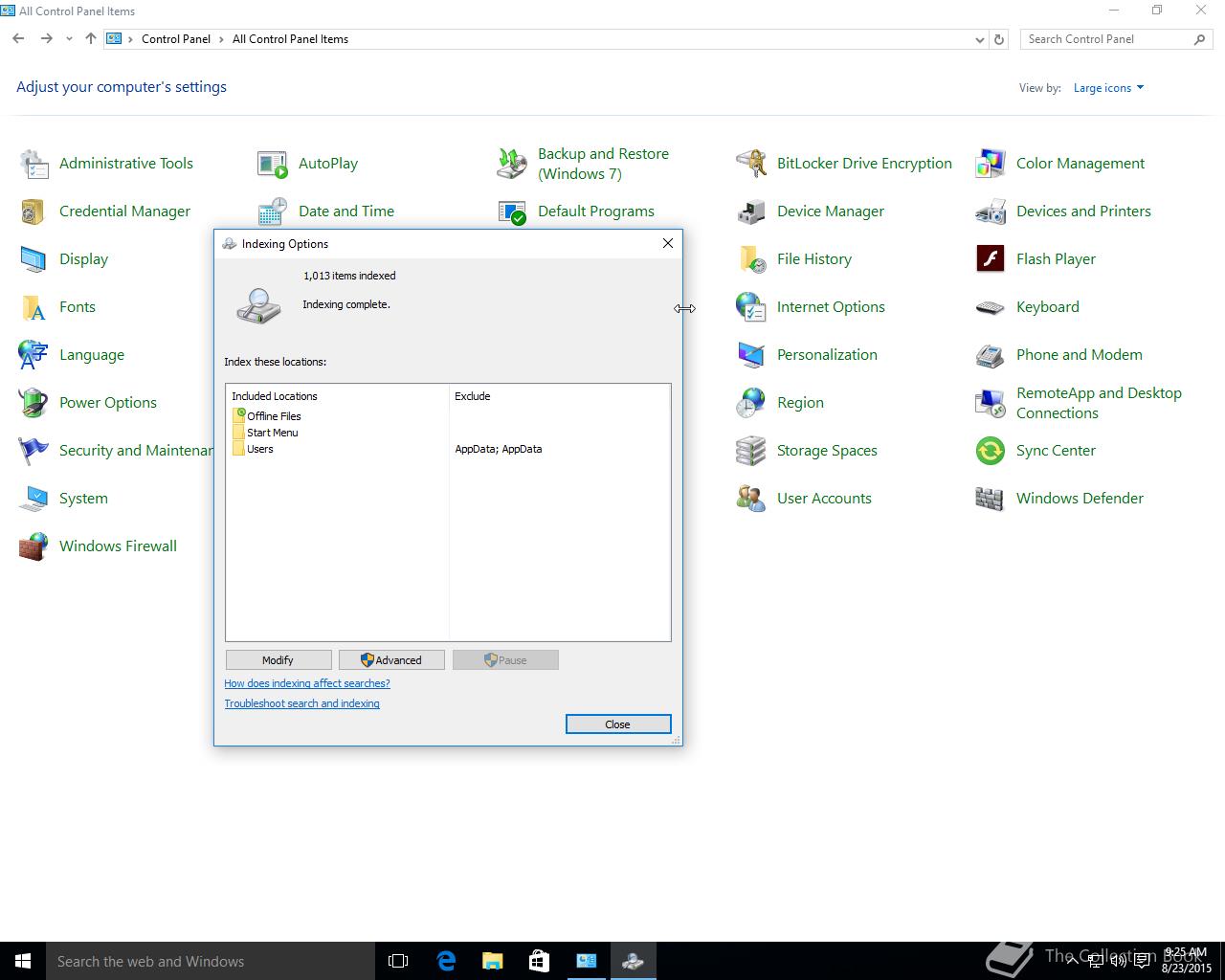
Task: Open RemoteApp and Desktop Connections icon
Action: click(991, 403)
